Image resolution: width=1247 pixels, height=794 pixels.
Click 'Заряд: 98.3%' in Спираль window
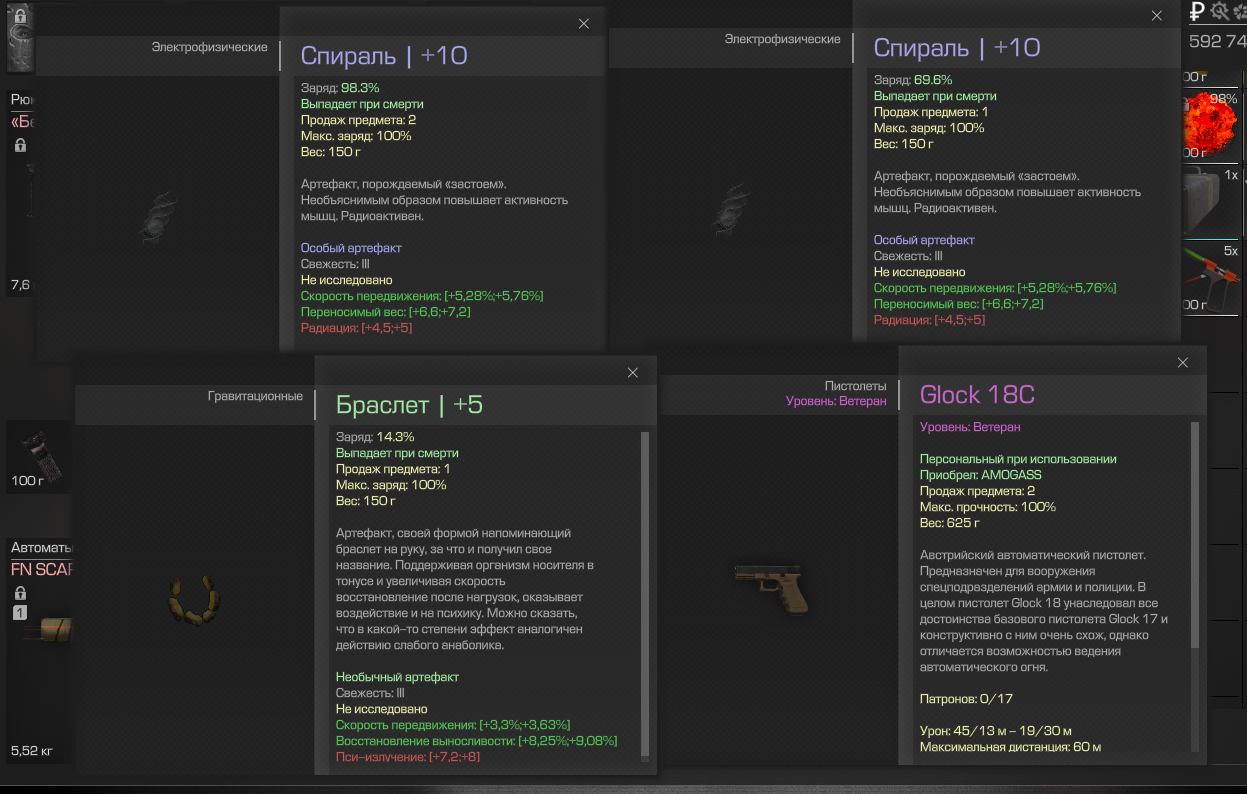tap(340, 88)
